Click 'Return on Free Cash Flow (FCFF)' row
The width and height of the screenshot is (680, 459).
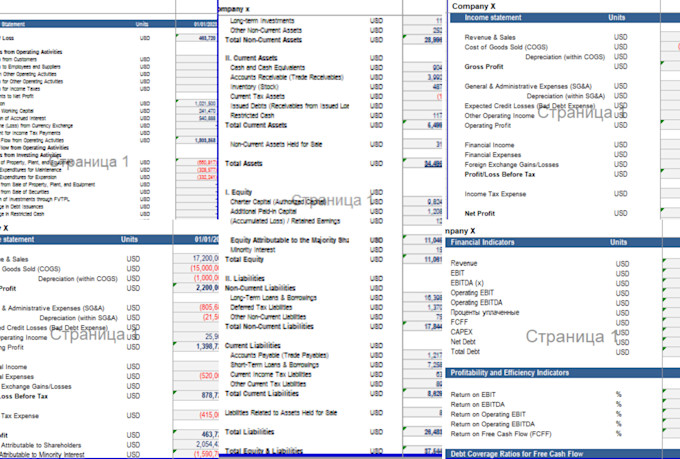501,434
